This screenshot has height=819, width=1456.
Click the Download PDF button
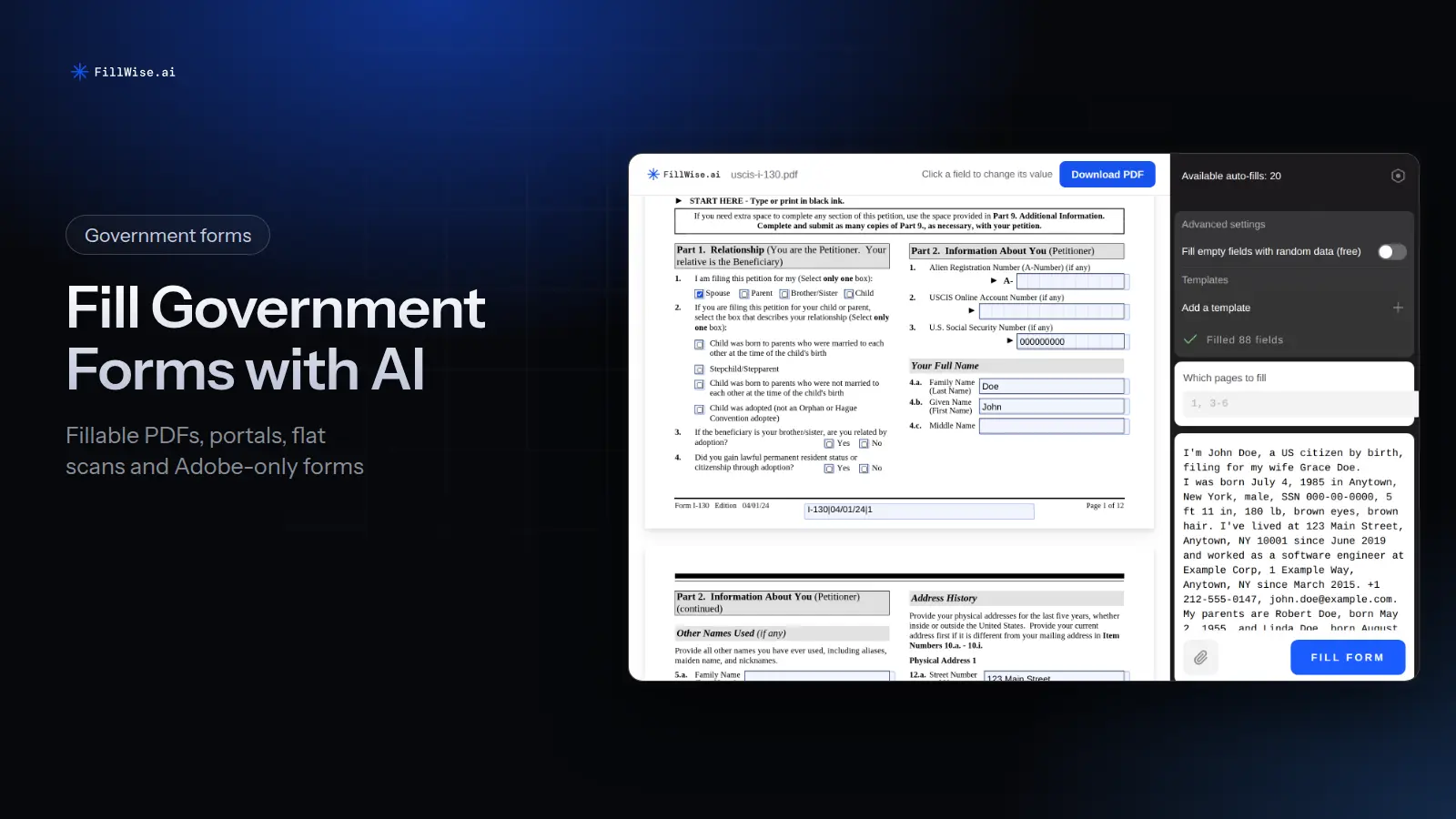(x=1107, y=175)
